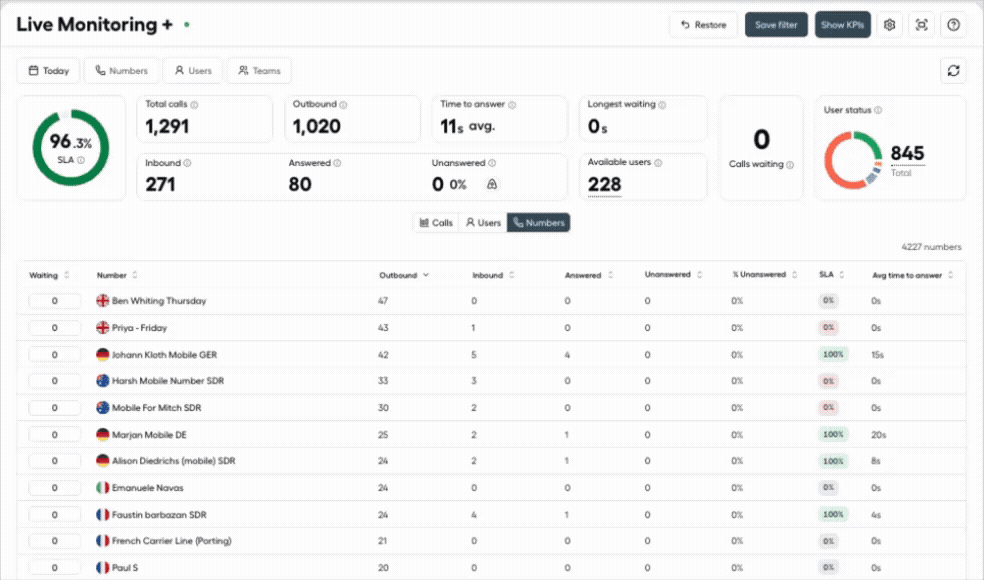Click the User status donut chart

pyautogui.click(x=853, y=160)
